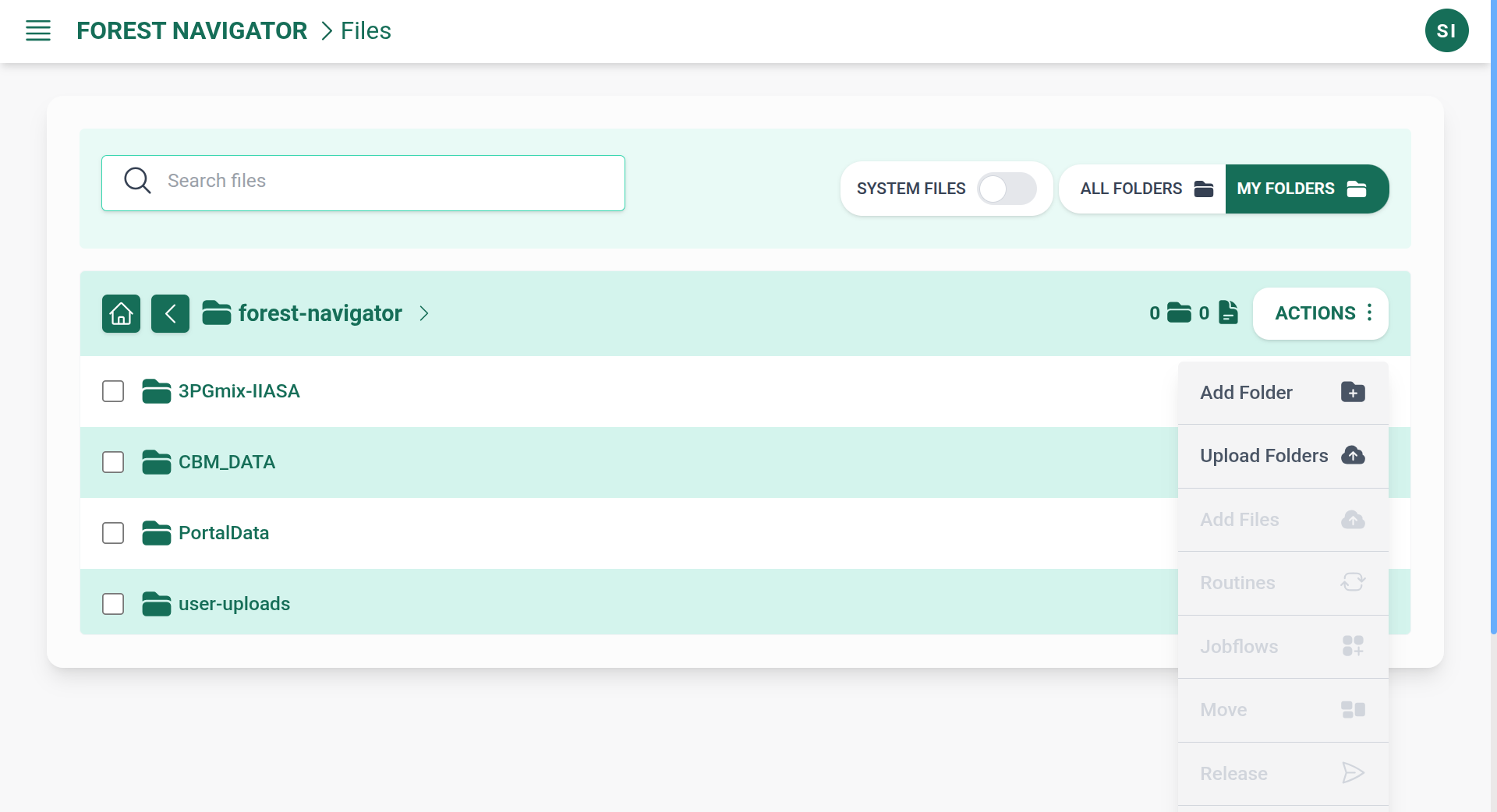Click the Files breadcrumb in top bar

[366, 30]
